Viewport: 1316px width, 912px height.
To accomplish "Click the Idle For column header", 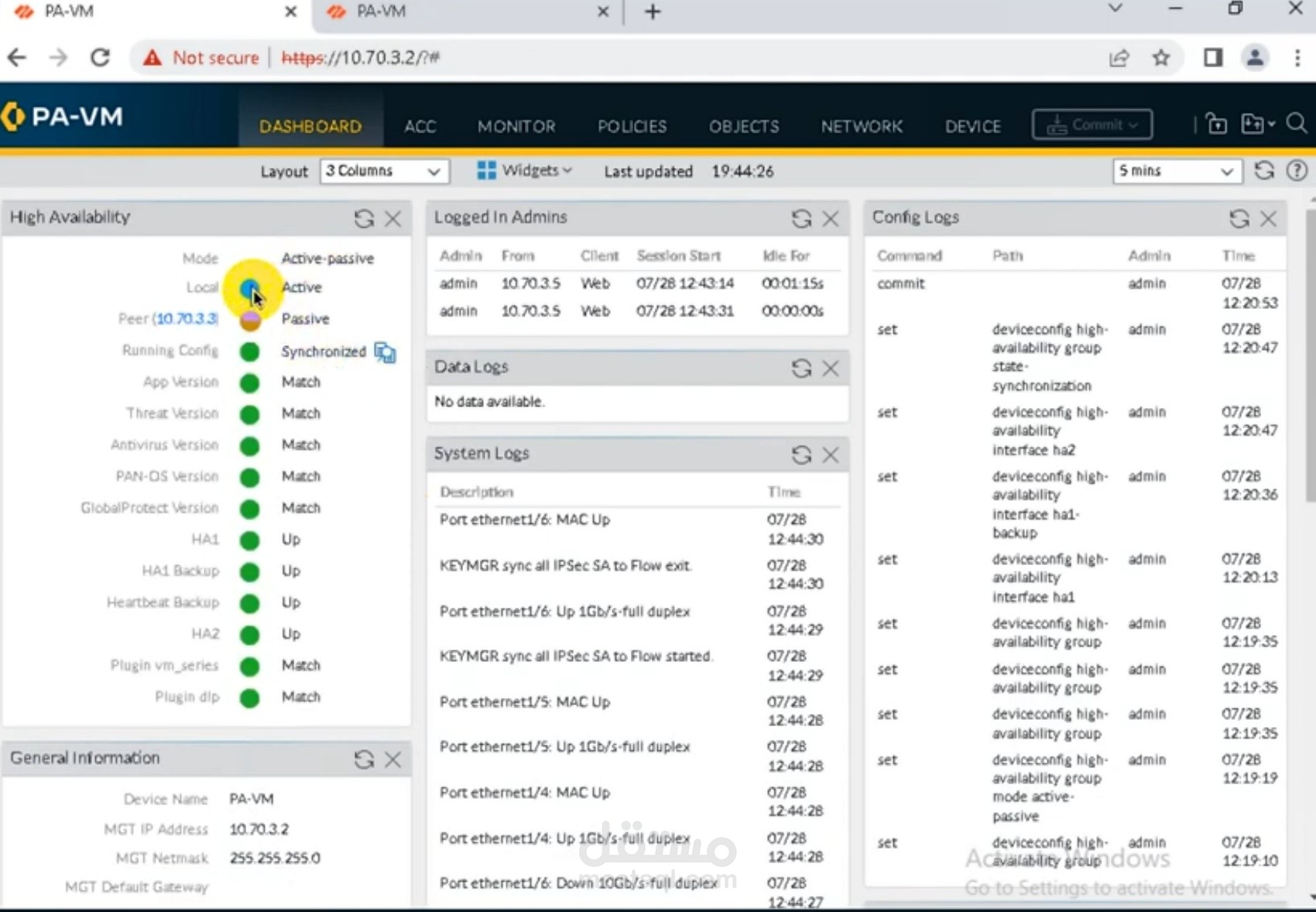I will click(x=786, y=255).
